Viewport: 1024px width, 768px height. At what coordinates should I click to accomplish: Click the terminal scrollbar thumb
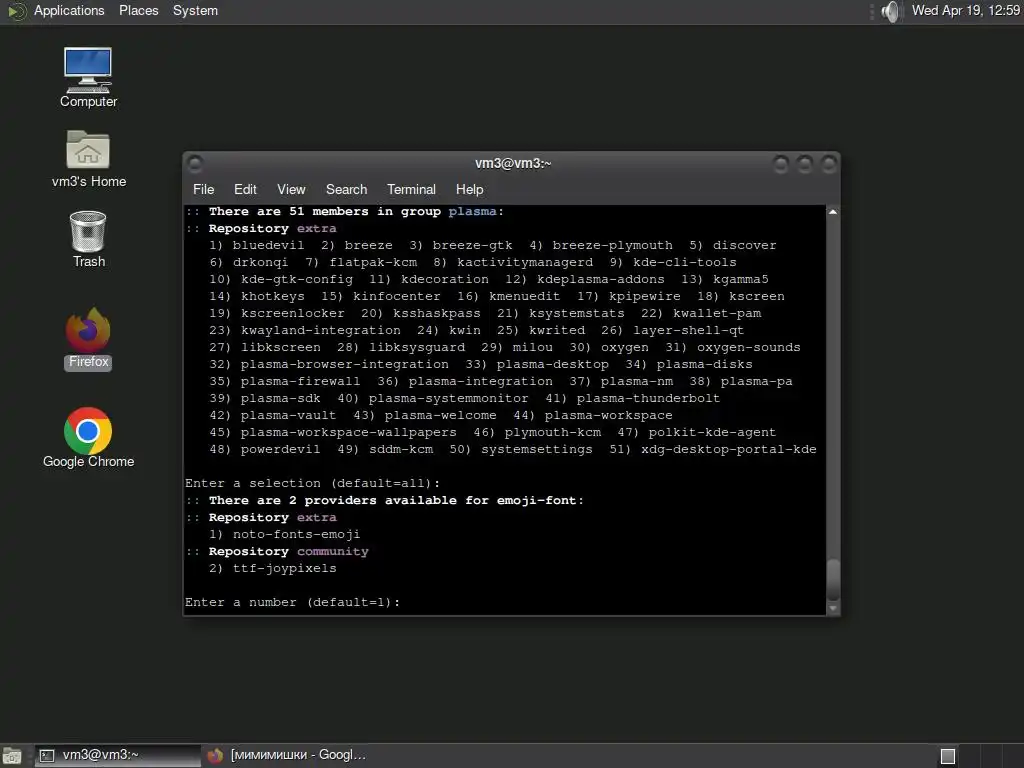[x=833, y=579]
